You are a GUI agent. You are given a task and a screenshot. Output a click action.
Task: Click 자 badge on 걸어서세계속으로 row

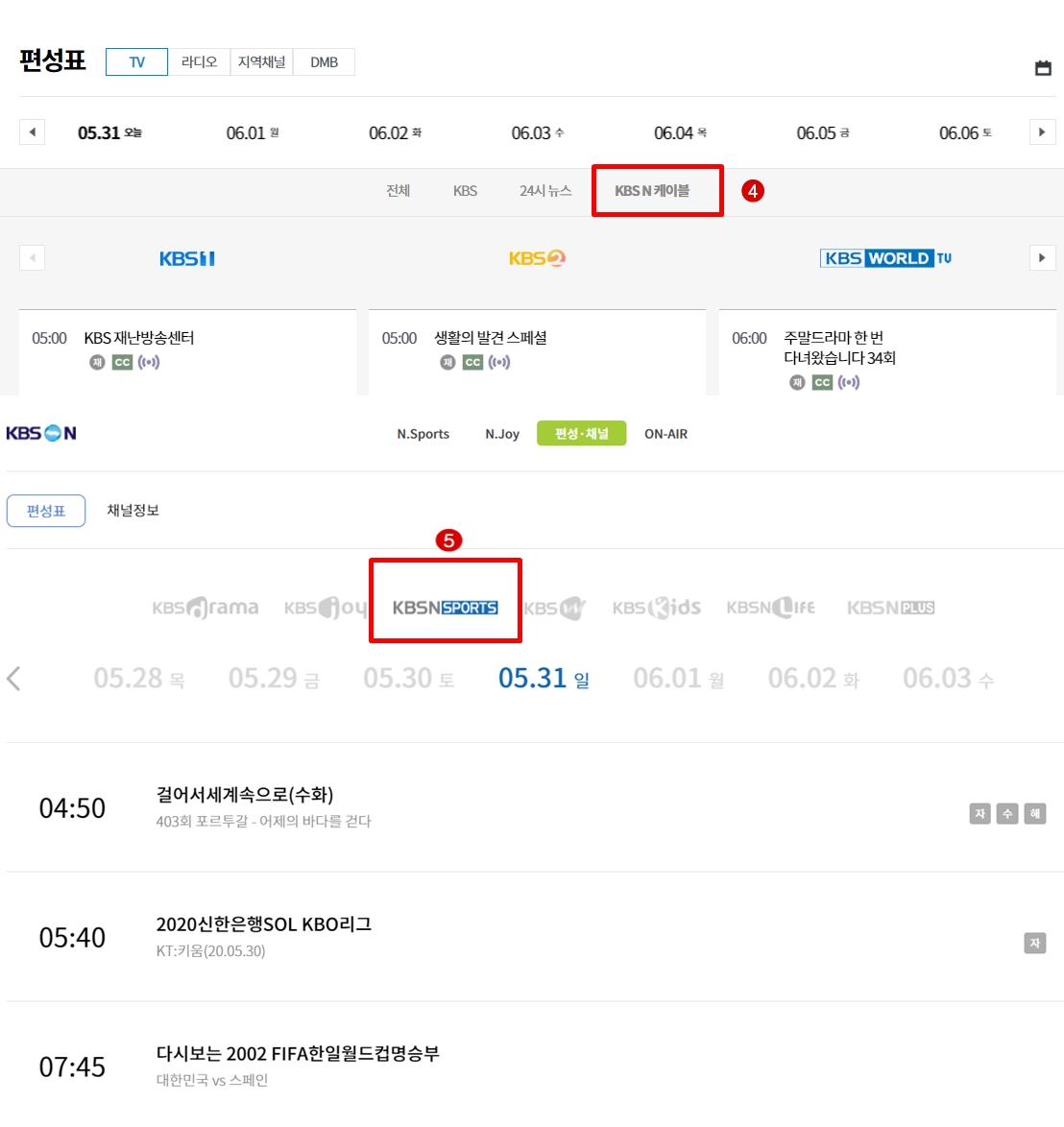tap(979, 814)
